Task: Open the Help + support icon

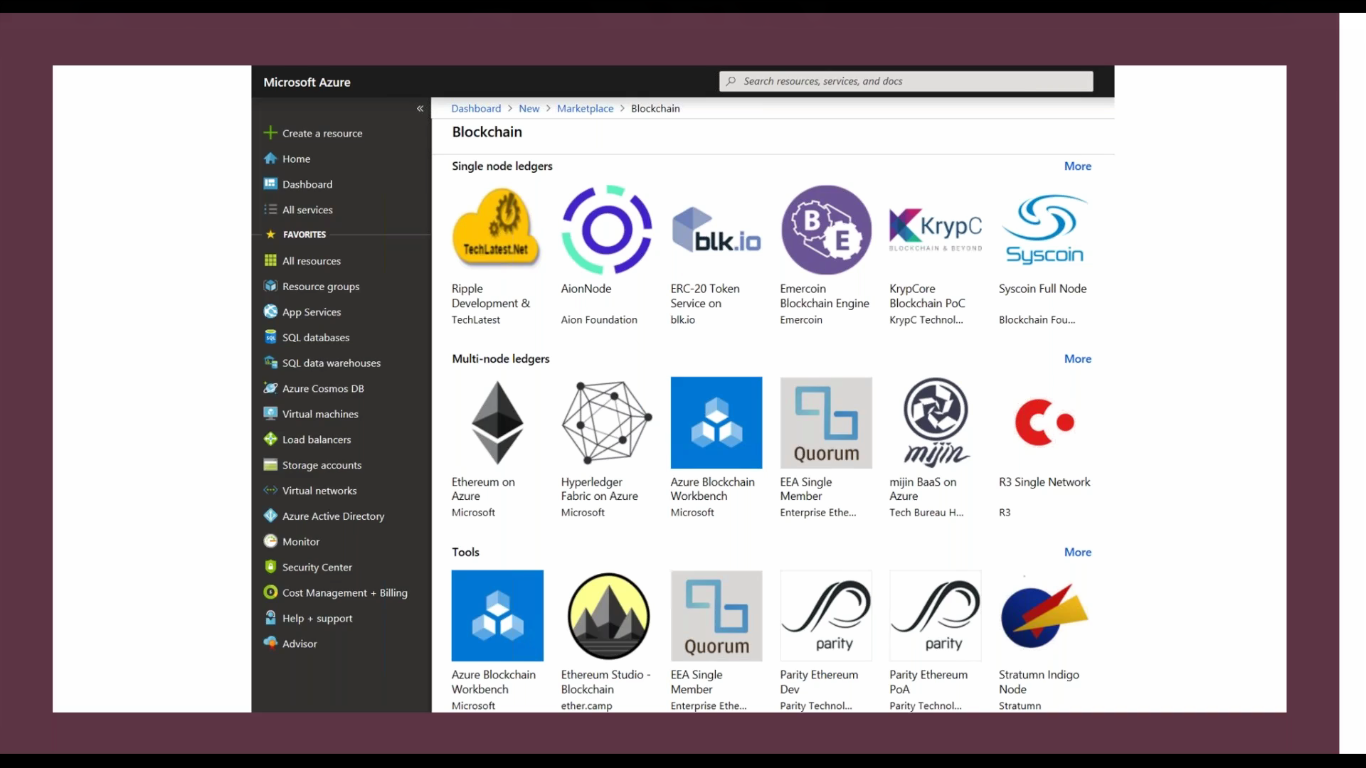Action: 270,618
